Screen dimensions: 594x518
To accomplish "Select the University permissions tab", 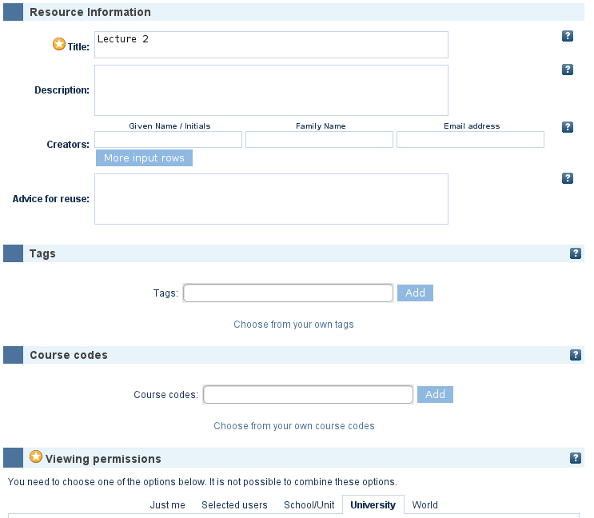I will pyautogui.click(x=373, y=505).
